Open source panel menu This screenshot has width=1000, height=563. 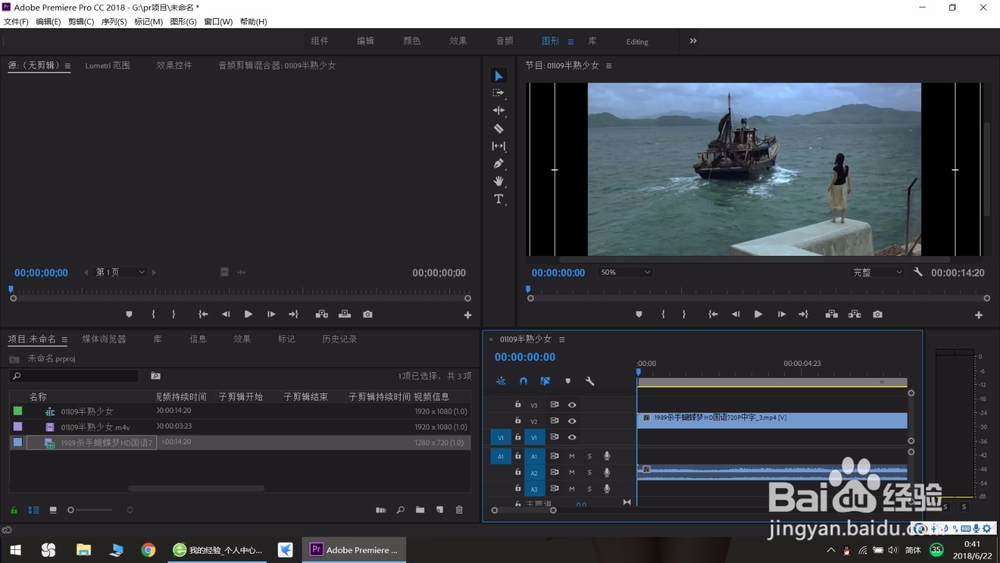click(x=66, y=66)
